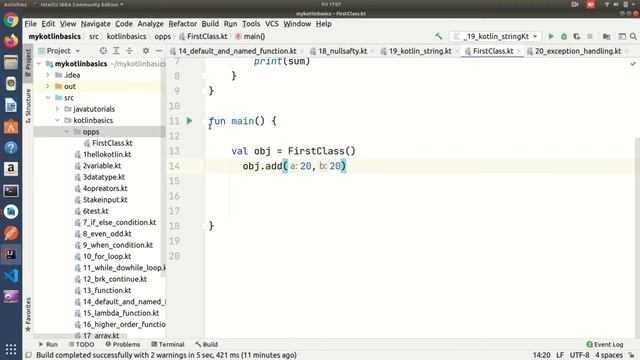Open the Files manager in dock
This screenshot has height=360, width=640.
11,62
